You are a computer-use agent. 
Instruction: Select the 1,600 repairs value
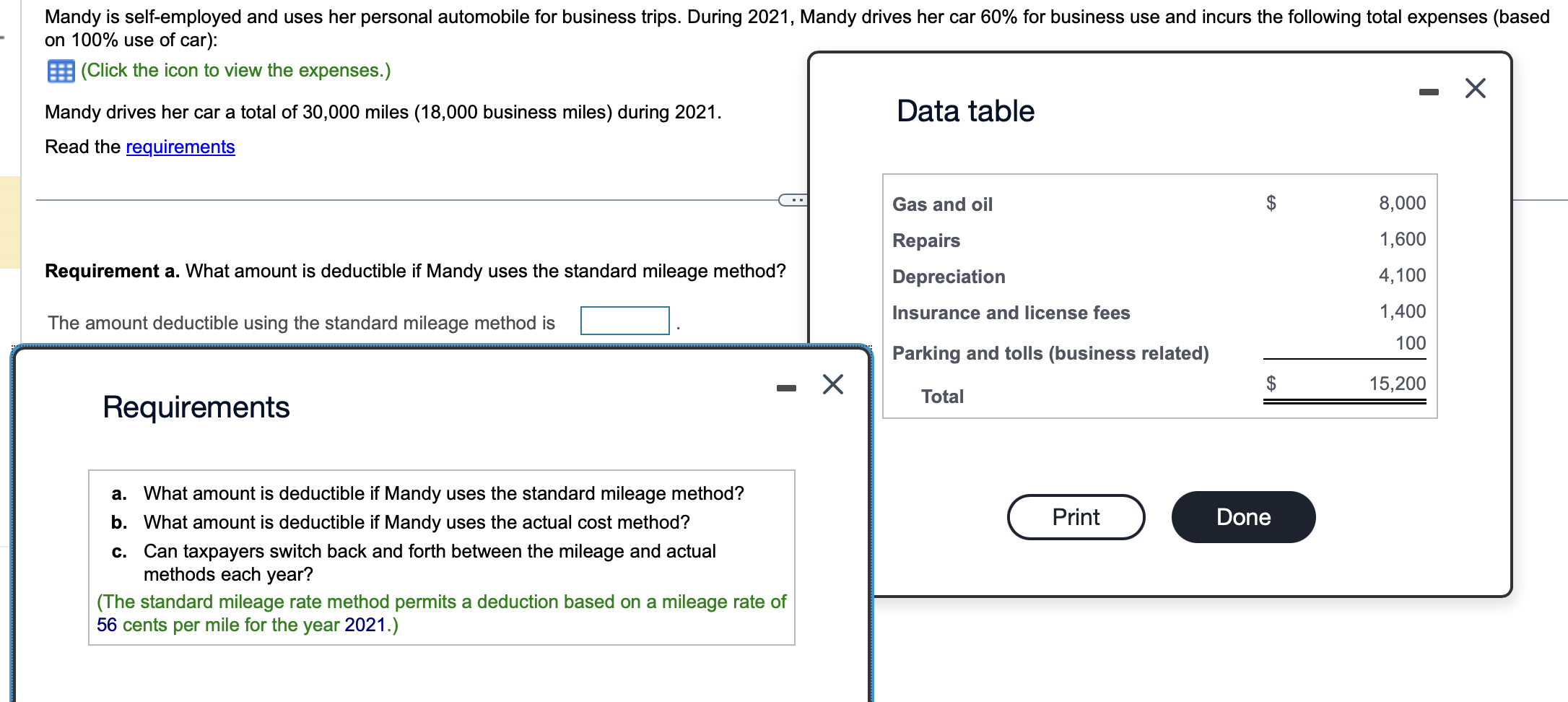pos(1402,239)
